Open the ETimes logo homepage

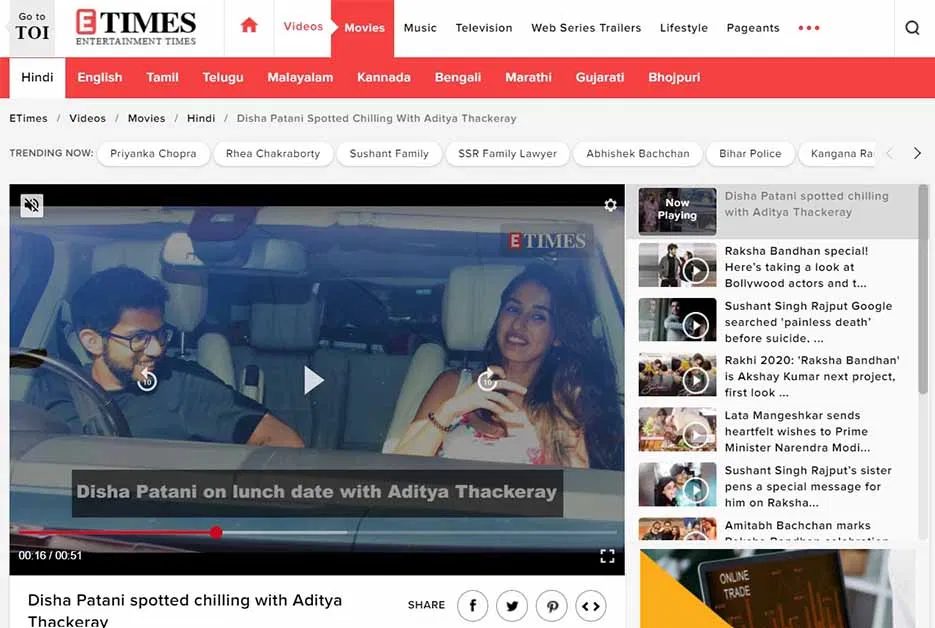coord(136,27)
